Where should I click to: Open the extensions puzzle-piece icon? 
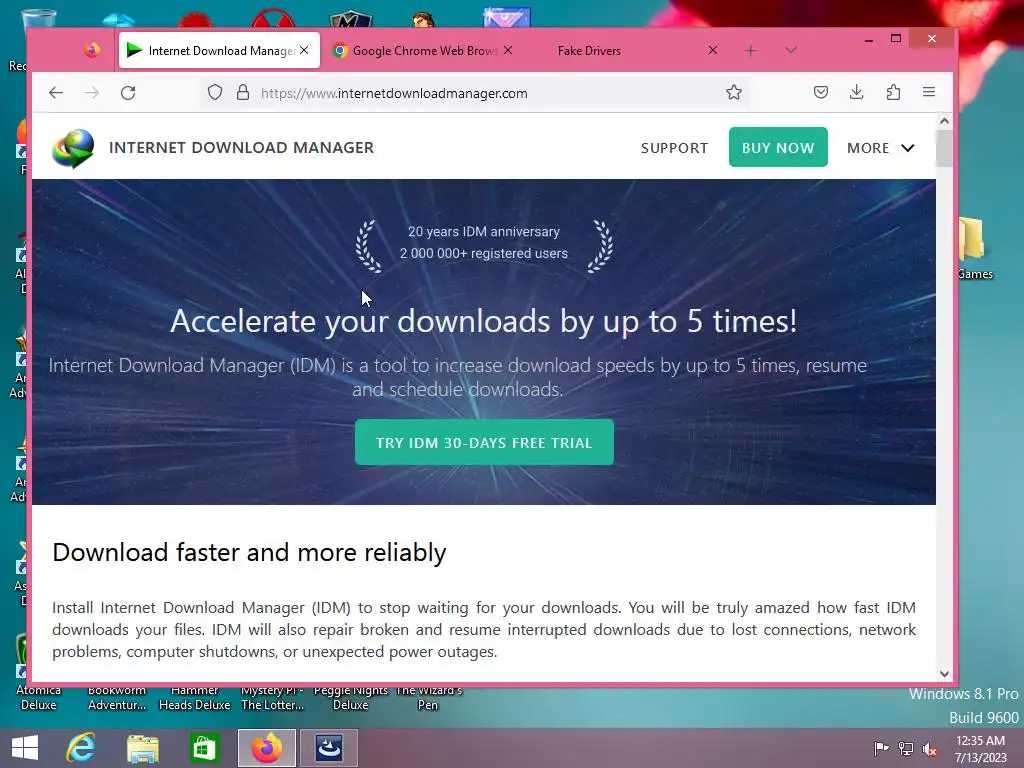click(893, 92)
